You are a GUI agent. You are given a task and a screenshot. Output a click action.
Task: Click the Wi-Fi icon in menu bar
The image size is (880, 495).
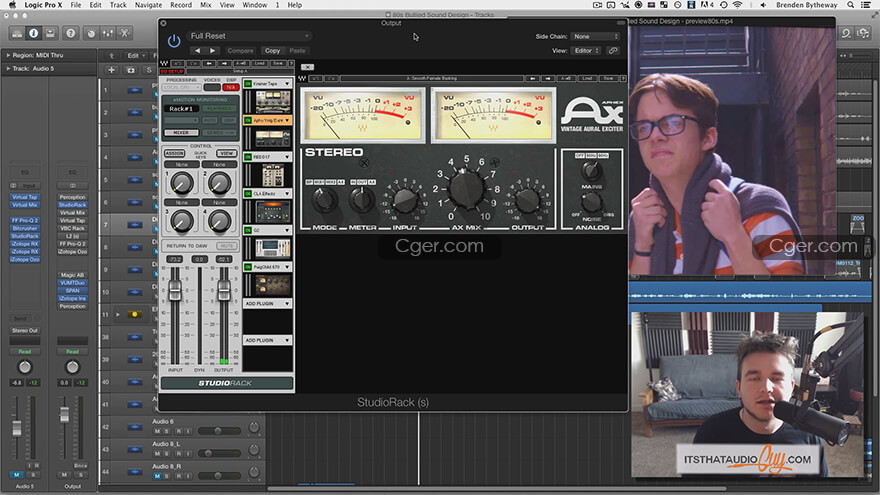[x=737, y=5]
